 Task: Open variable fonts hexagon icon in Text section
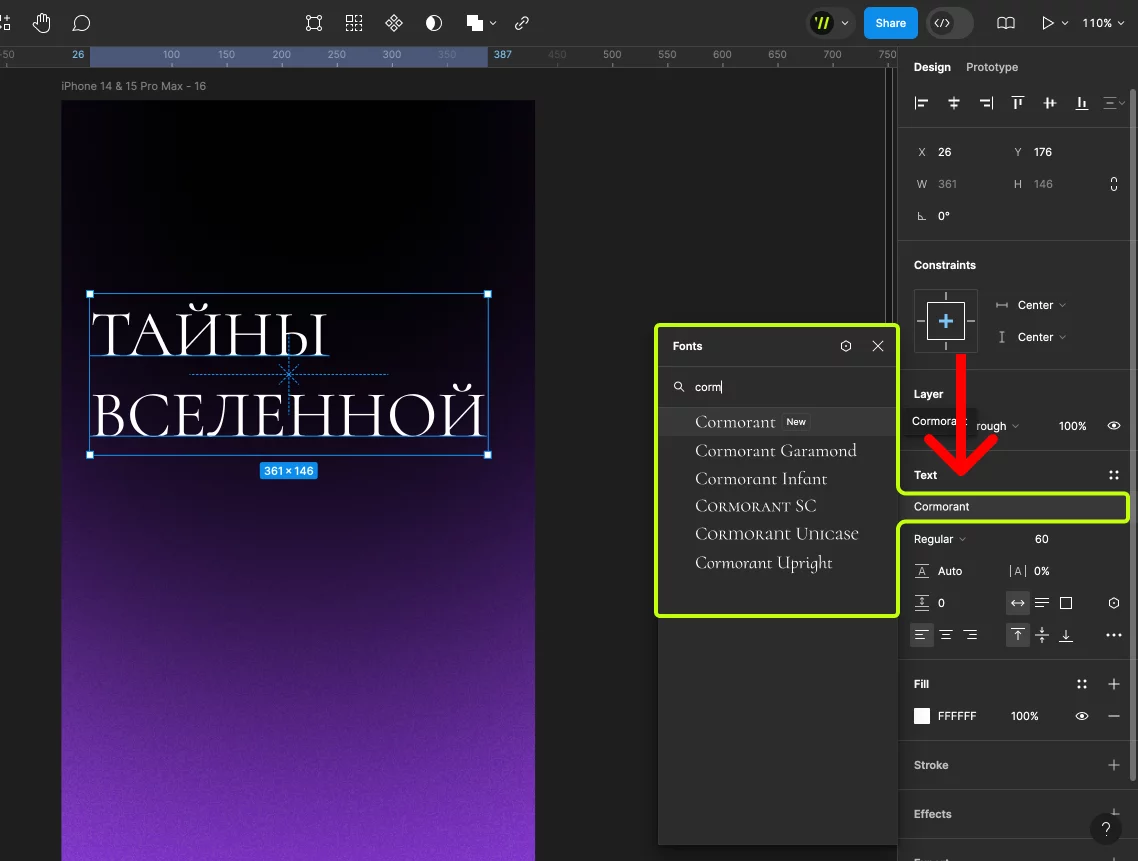[1113, 603]
